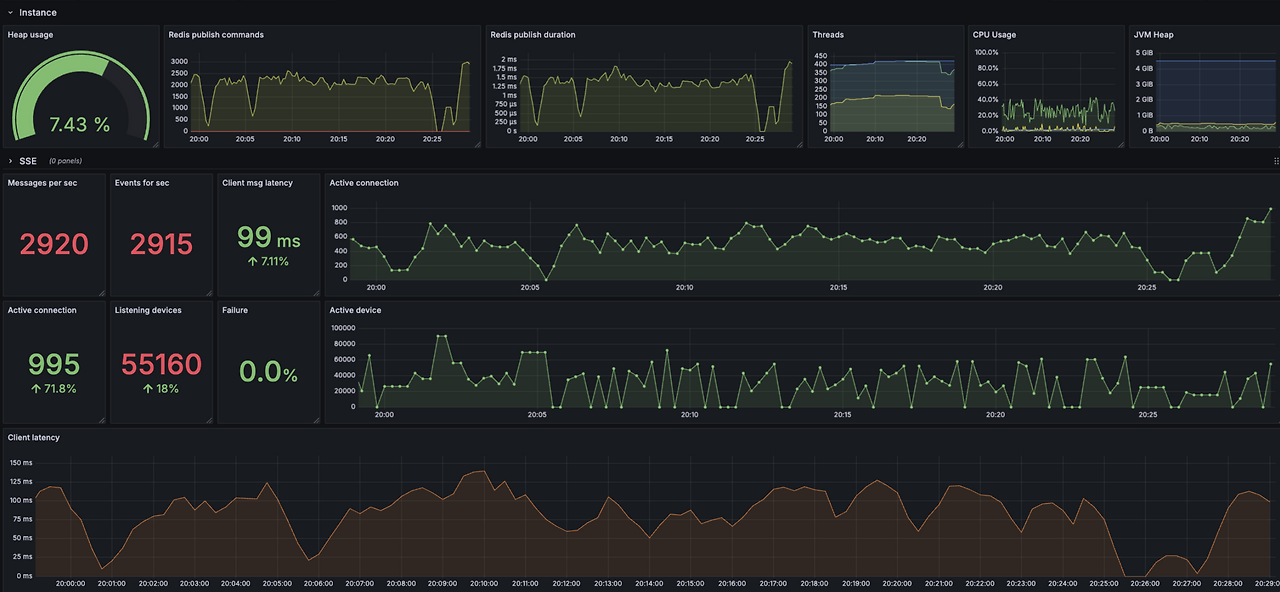Screen dimensions: 1280x592
Task: Select the Active device panel title
Action: pyautogui.click(x=355, y=310)
